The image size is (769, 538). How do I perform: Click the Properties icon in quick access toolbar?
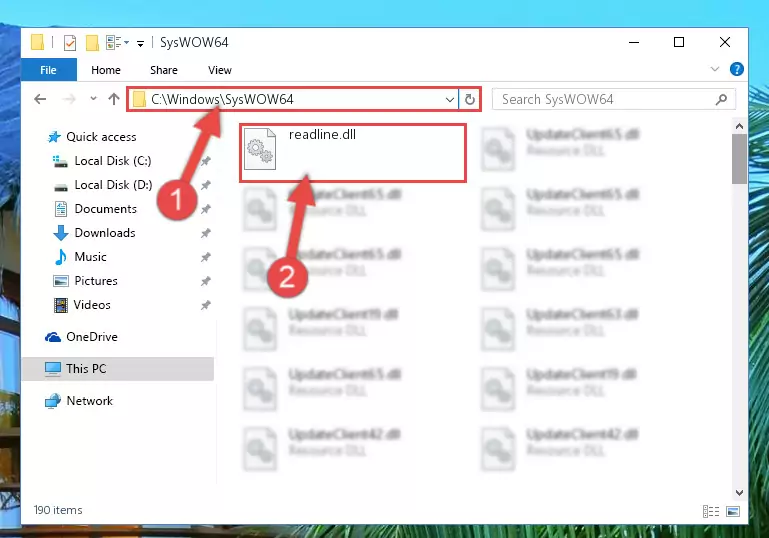point(70,43)
